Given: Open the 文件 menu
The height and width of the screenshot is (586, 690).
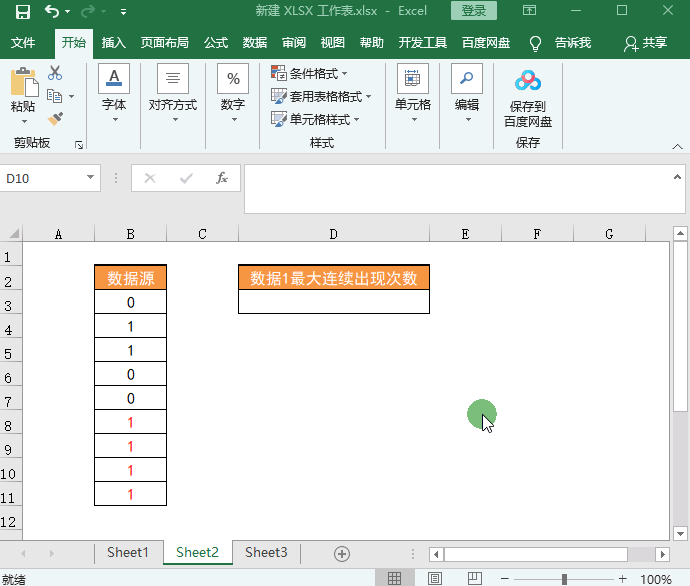Looking at the screenshot, I should coord(23,43).
